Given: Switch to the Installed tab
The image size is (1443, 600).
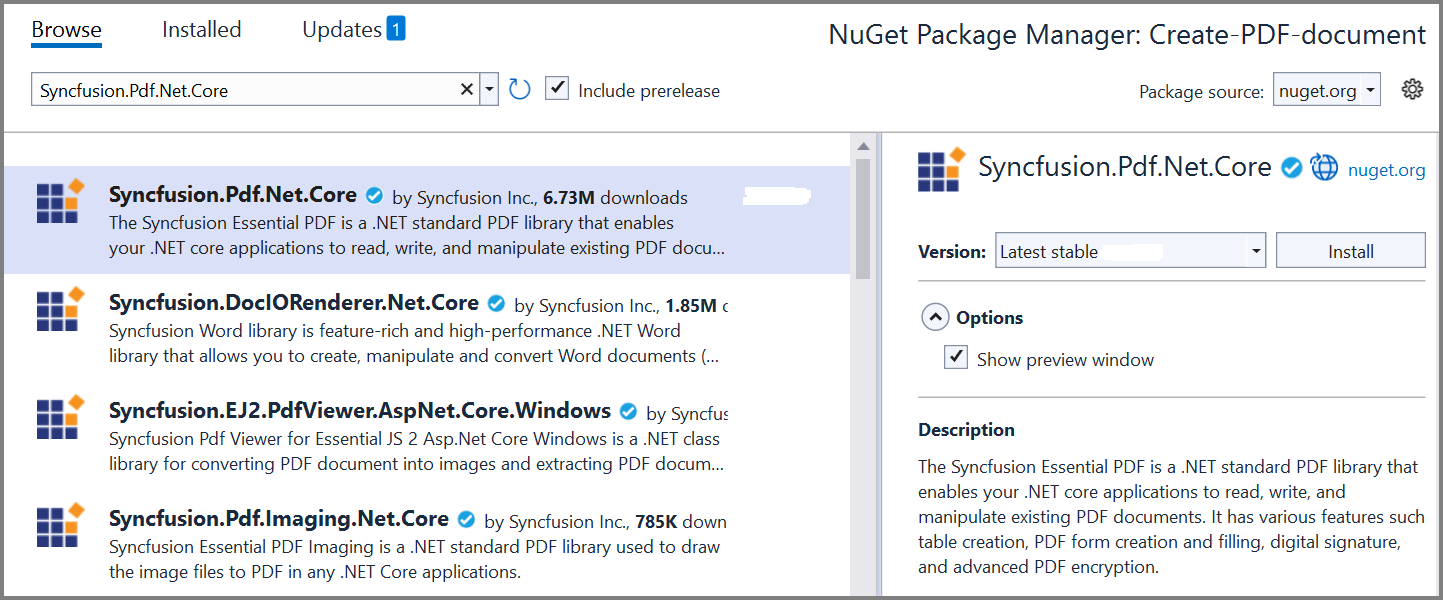Looking at the screenshot, I should click(201, 30).
